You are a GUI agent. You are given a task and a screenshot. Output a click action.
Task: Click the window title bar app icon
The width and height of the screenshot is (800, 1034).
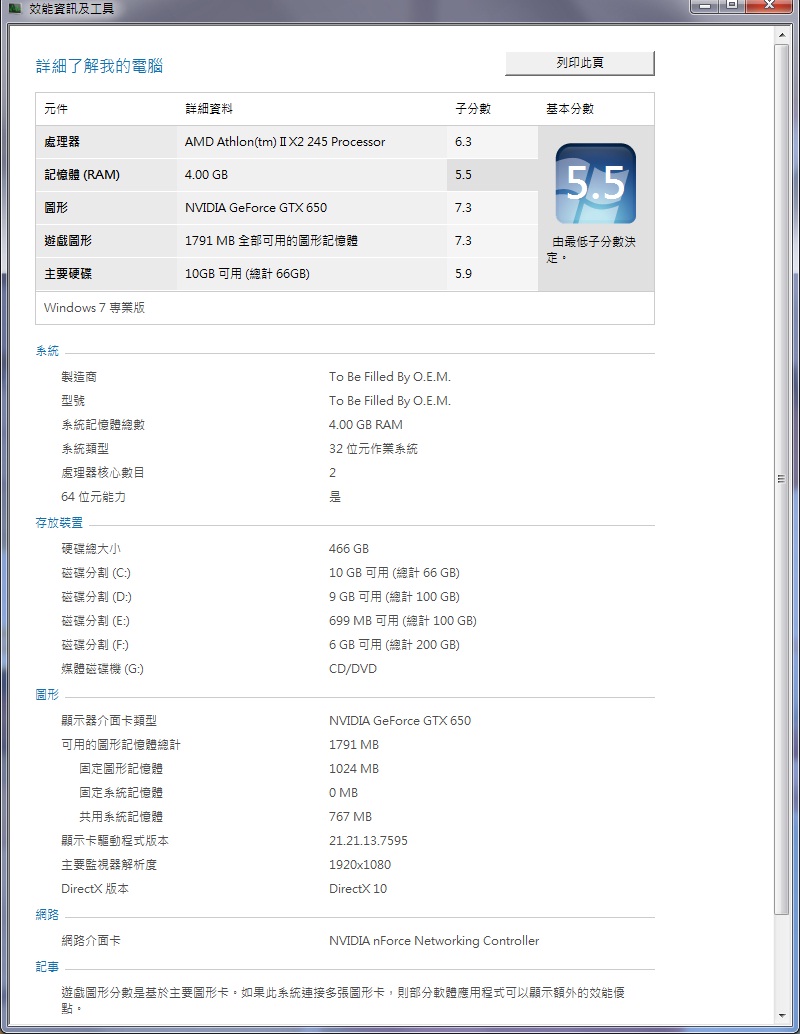15,9
